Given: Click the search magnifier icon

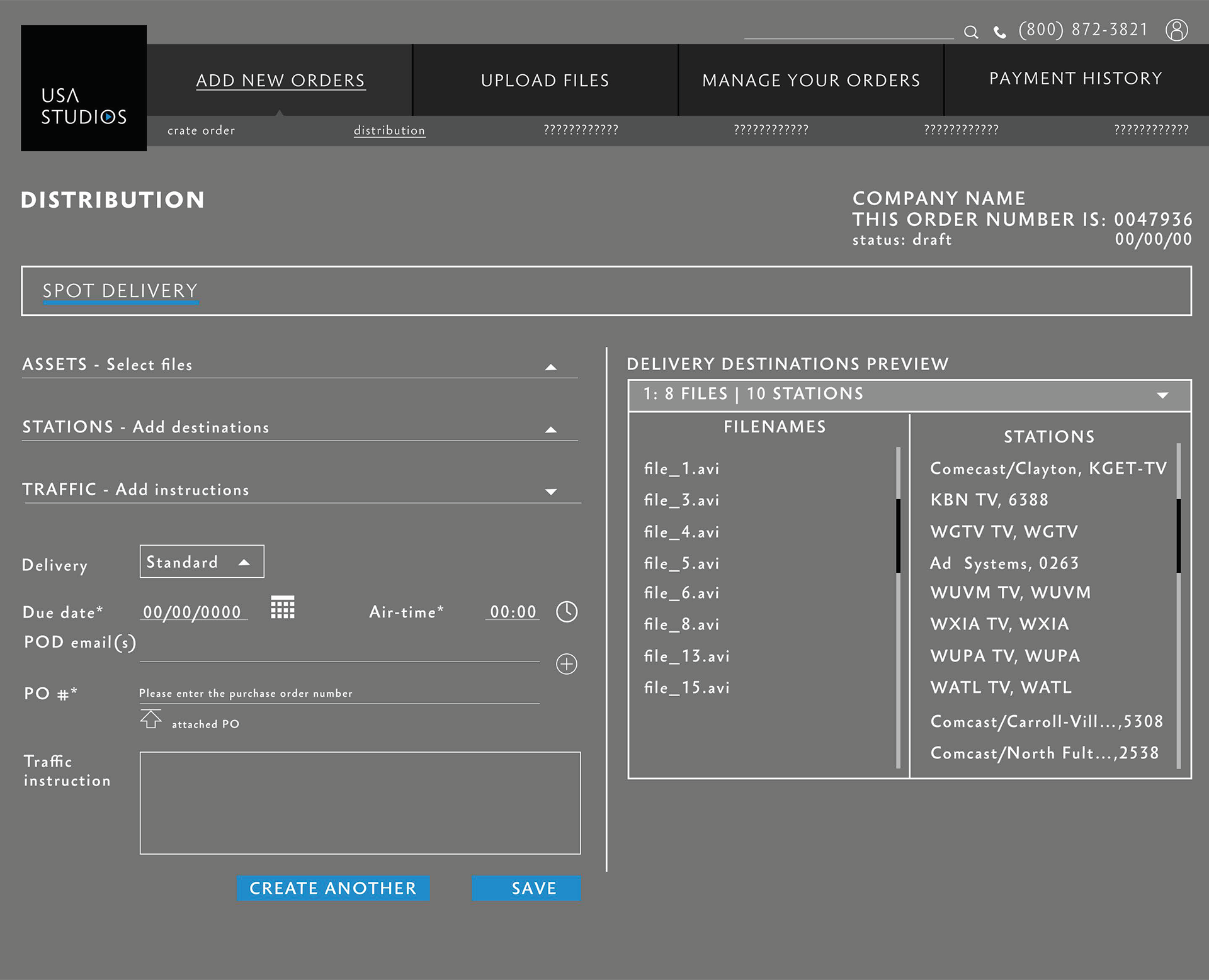Looking at the screenshot, I should tap(971, 32).
